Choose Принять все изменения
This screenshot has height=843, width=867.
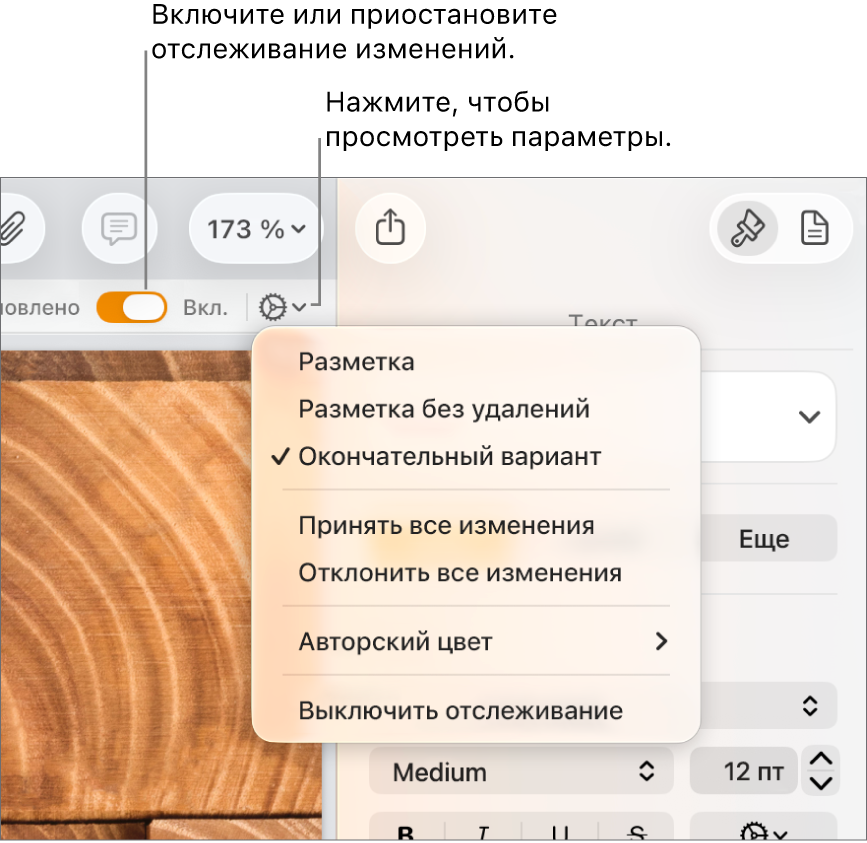click(446, 526)
